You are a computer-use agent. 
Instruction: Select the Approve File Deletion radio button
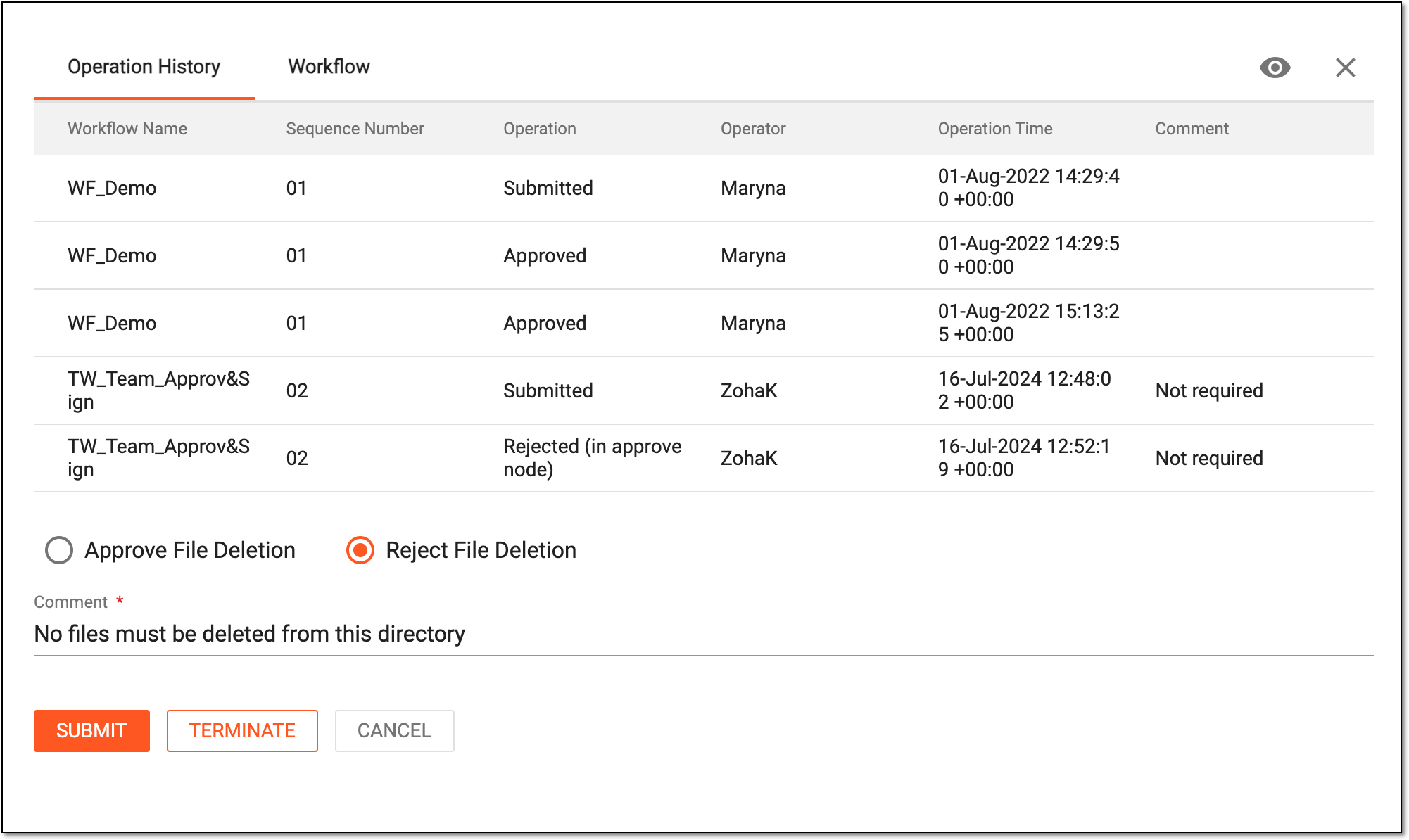59,550
